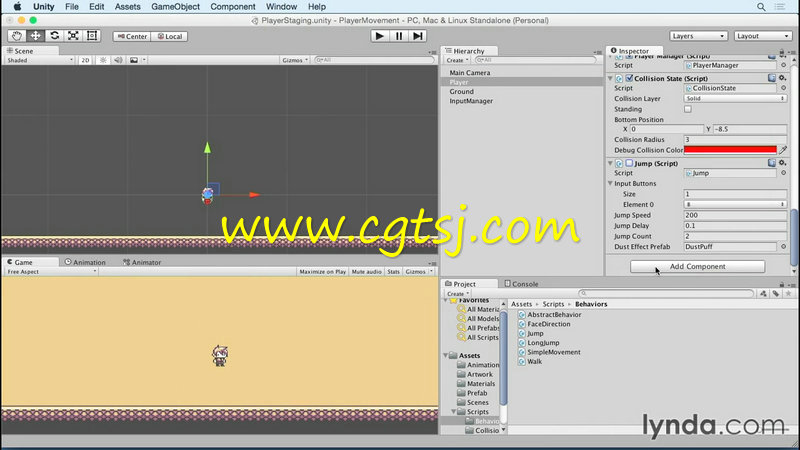Open Shaded draw mode dropdown
This screenshot has width=800, height=450.
[x=40, y=60]
